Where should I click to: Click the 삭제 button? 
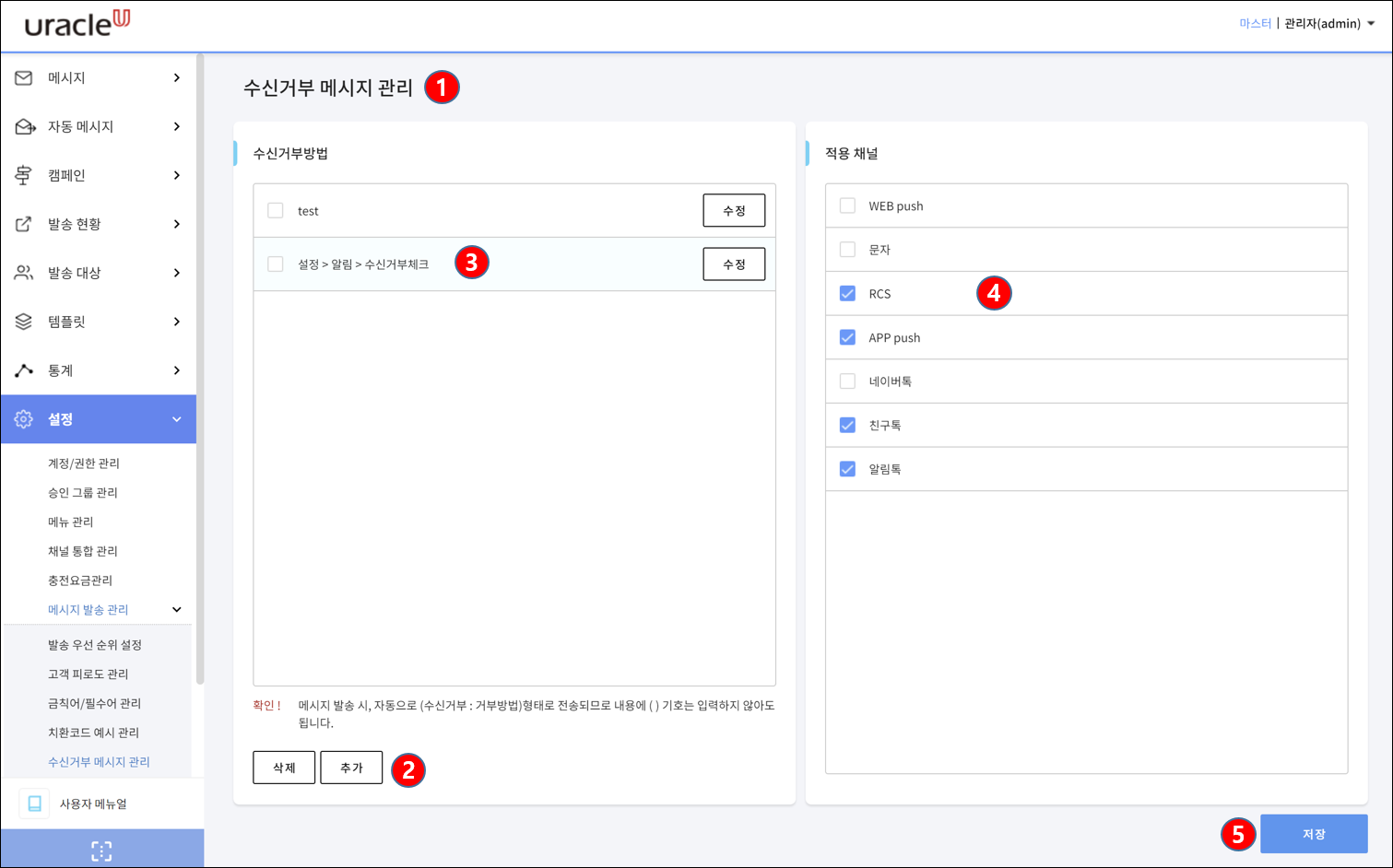pyautogui.click(x=284, y=768)
